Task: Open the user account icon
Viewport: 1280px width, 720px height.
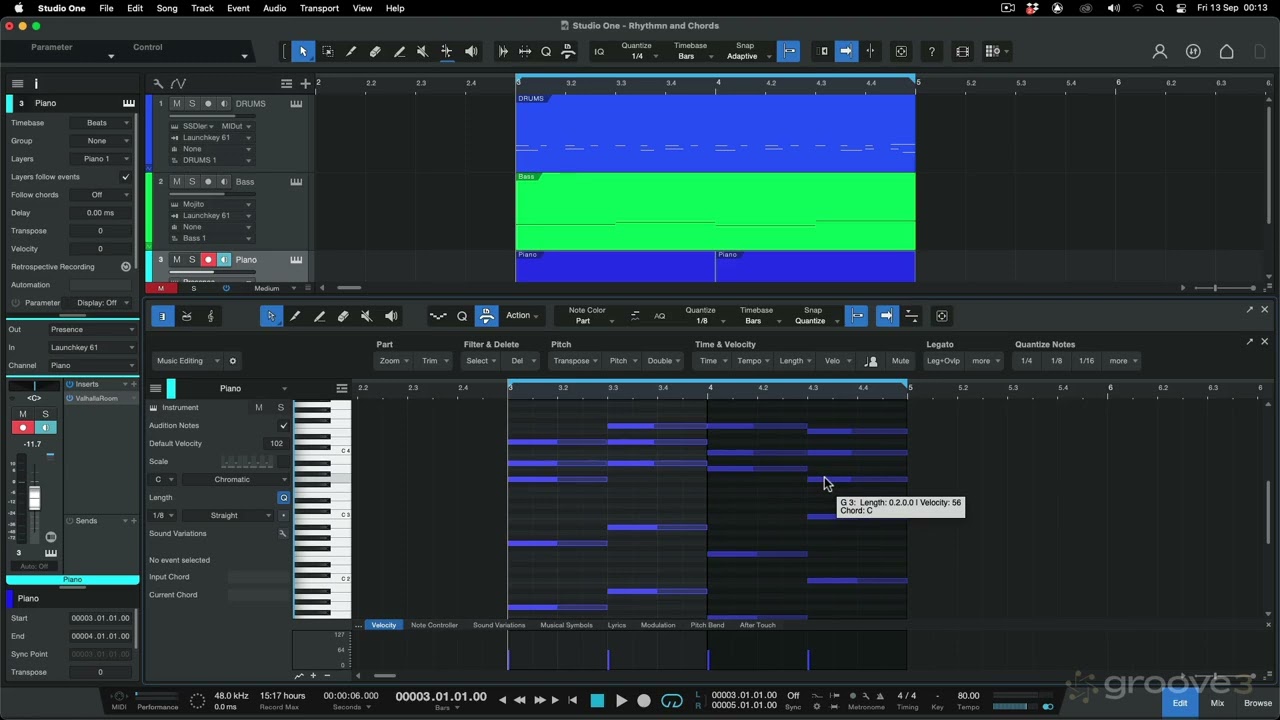Action: coord(1160,52)
